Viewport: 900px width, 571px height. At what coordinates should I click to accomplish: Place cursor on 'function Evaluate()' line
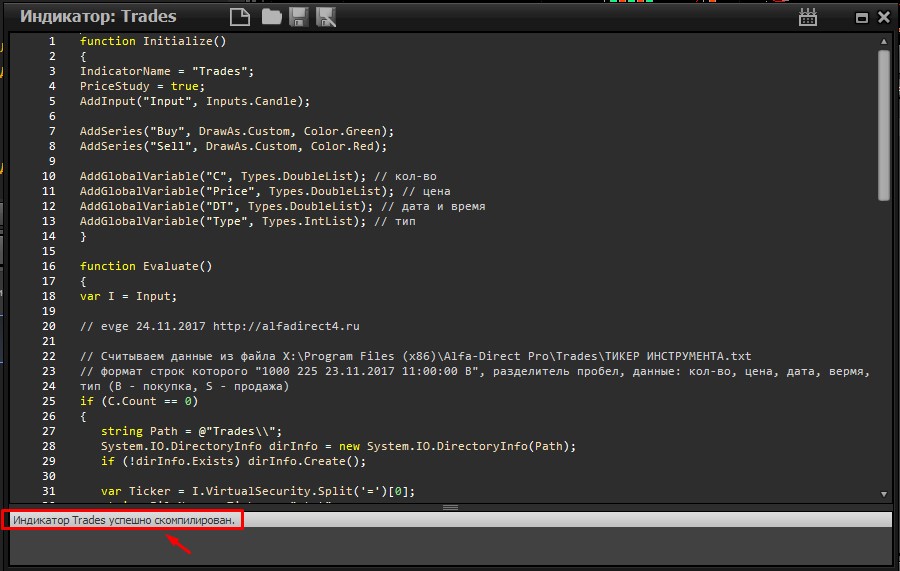pos(146,266)
